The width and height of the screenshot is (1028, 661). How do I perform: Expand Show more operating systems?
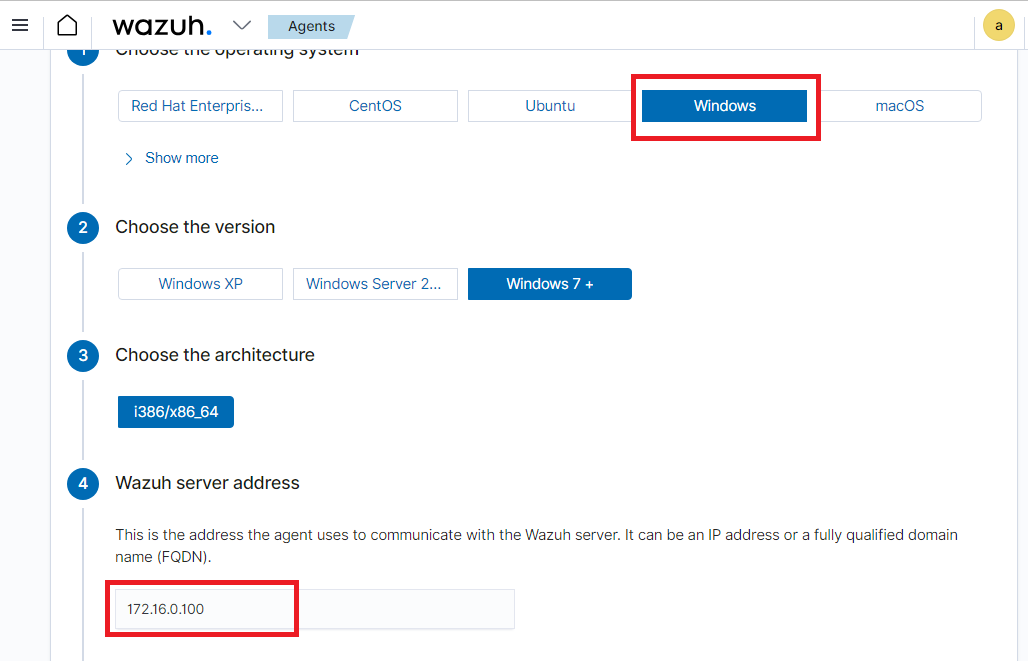182,158
